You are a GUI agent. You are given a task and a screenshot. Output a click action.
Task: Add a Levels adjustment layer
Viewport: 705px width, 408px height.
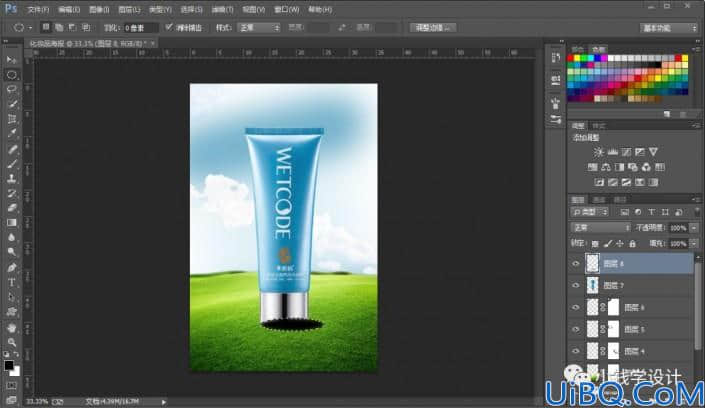(612, 152)
